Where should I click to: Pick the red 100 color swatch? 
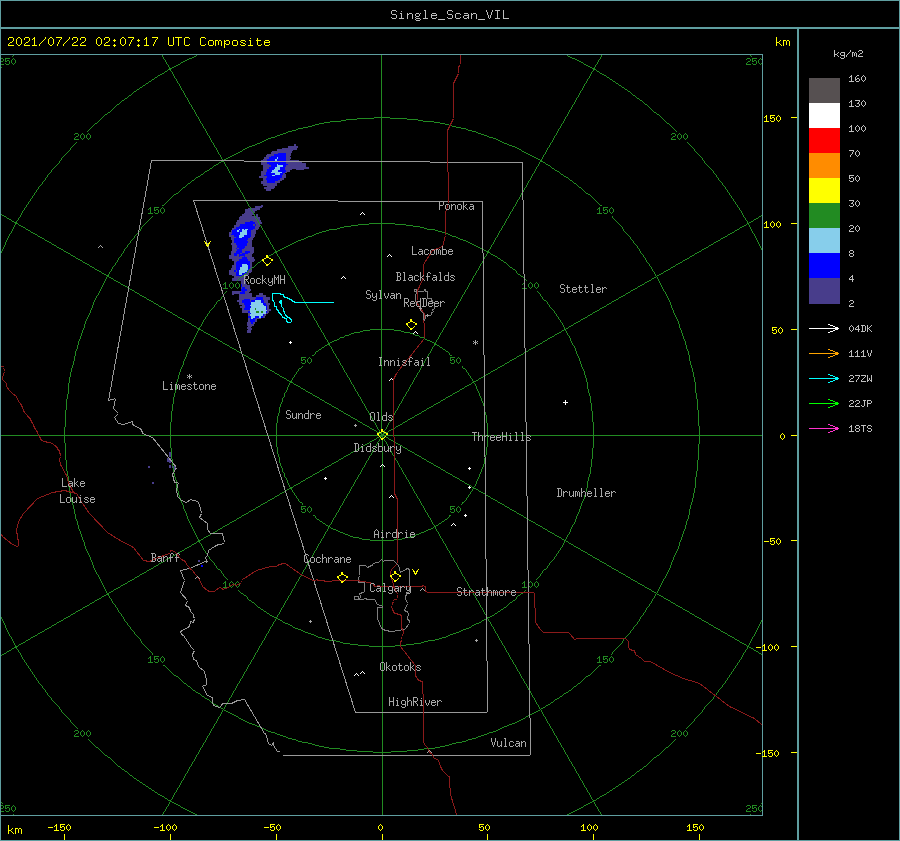pos(824,141)
